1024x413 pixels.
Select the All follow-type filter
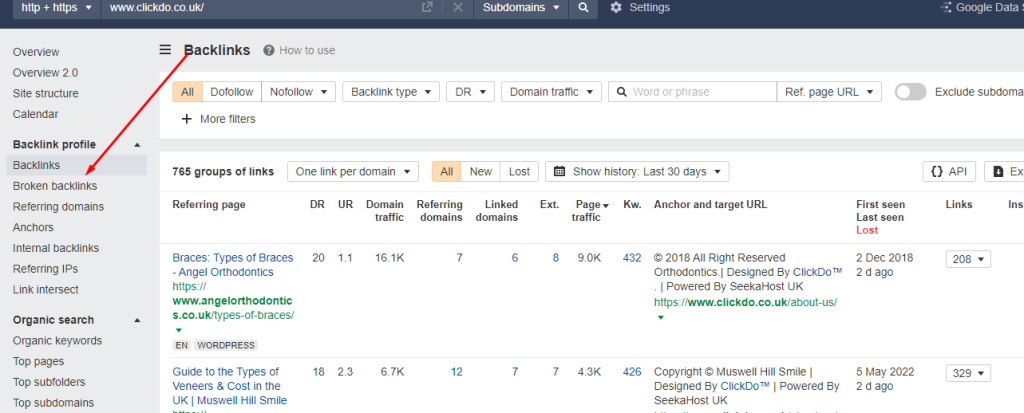click(187, 92)
